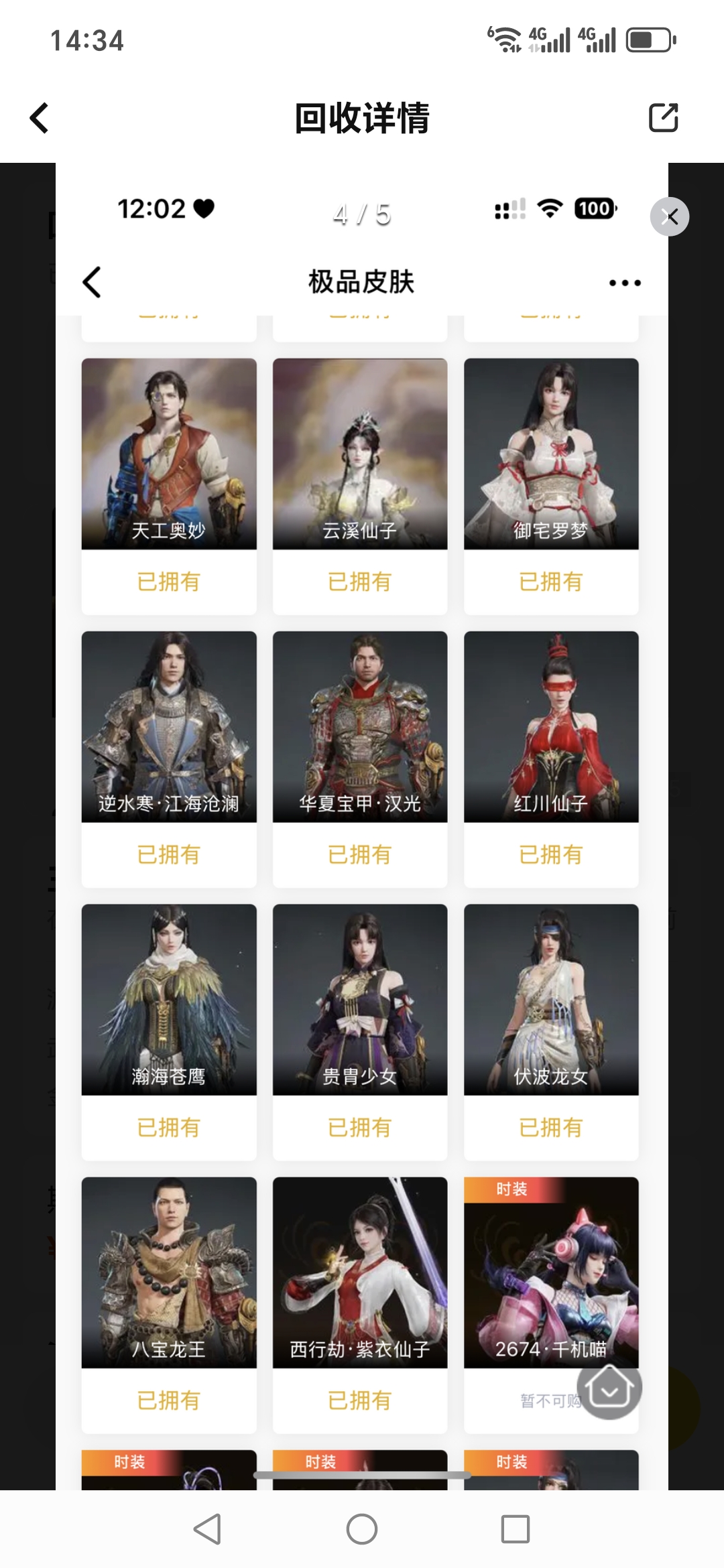Image resolution: width=724 pixels, height=1568 pixels.
Task: Open the share icon in header
Action: (664, 118)
